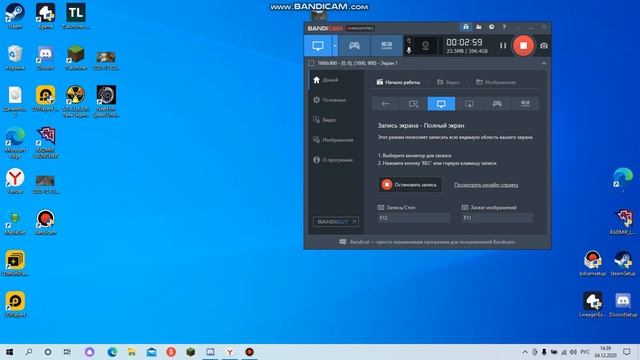Open the notification center icon in taskbar
Image resolution: width=640 pixels, height=360 pixels.
pyautogui.click(x=627, y=352)
